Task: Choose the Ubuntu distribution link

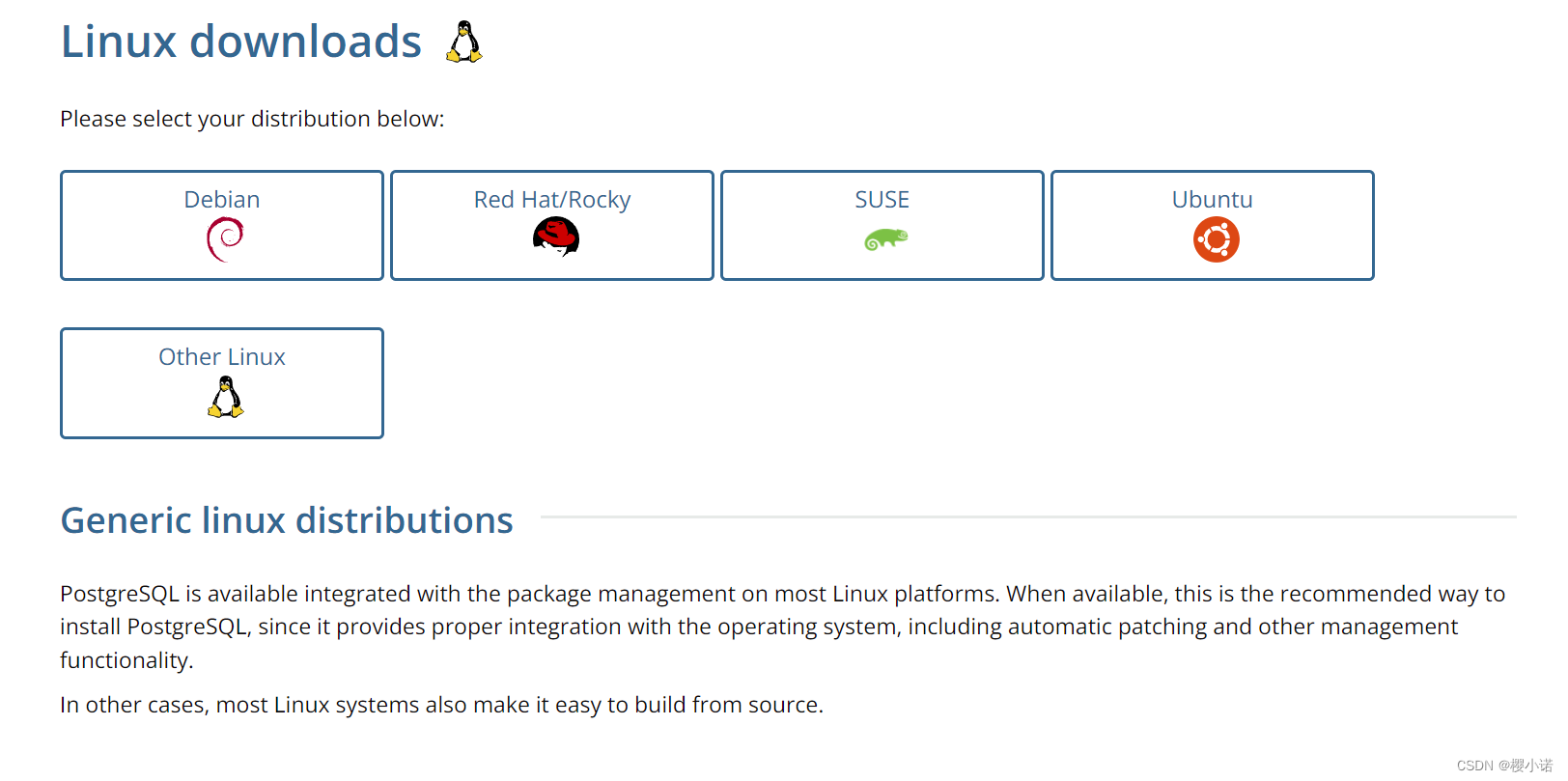Action: pyautogui.click(x=1213, y=226)
